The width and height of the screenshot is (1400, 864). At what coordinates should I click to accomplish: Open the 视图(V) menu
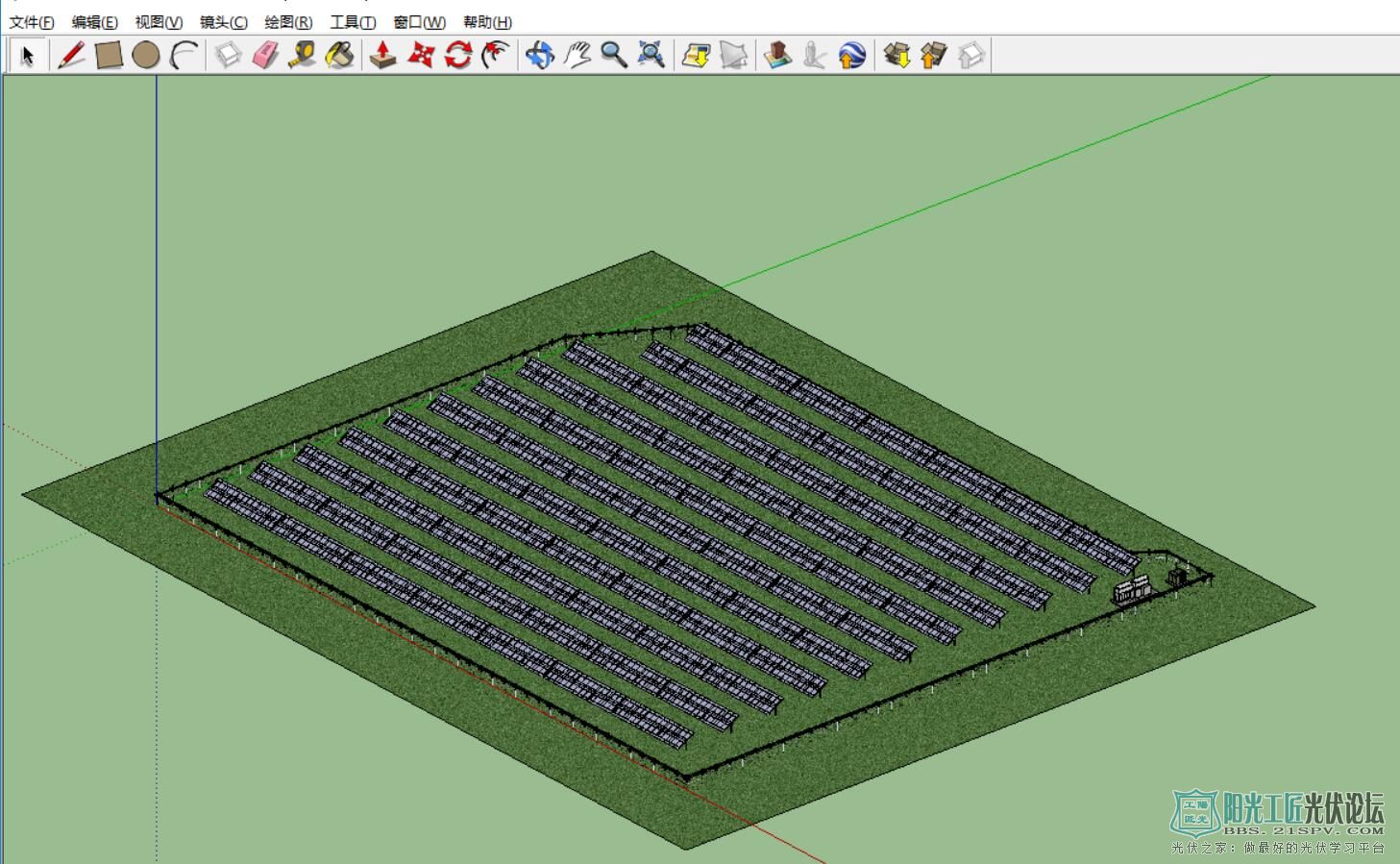point(159,22)
